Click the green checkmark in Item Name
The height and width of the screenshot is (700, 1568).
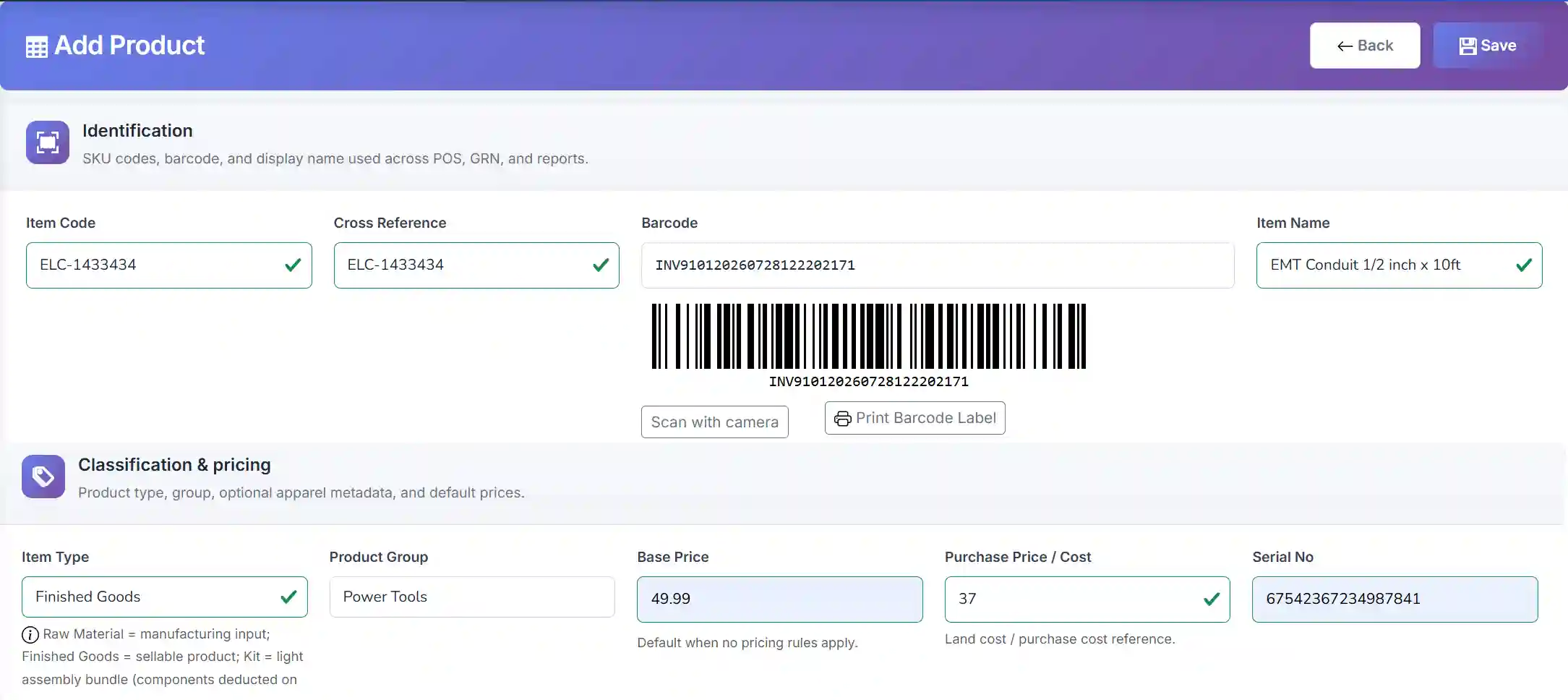(x=1524, y=265)
